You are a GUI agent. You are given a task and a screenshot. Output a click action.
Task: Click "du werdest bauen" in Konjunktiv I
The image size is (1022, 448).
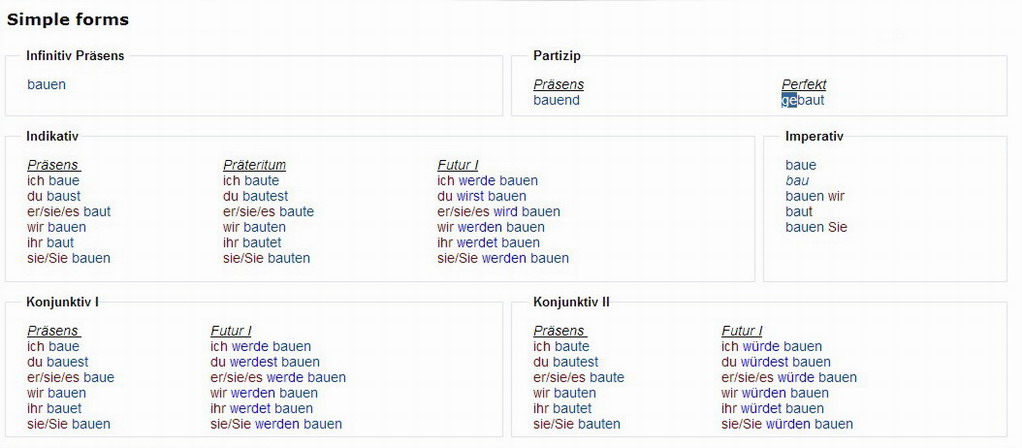click(x=265, y=362)
